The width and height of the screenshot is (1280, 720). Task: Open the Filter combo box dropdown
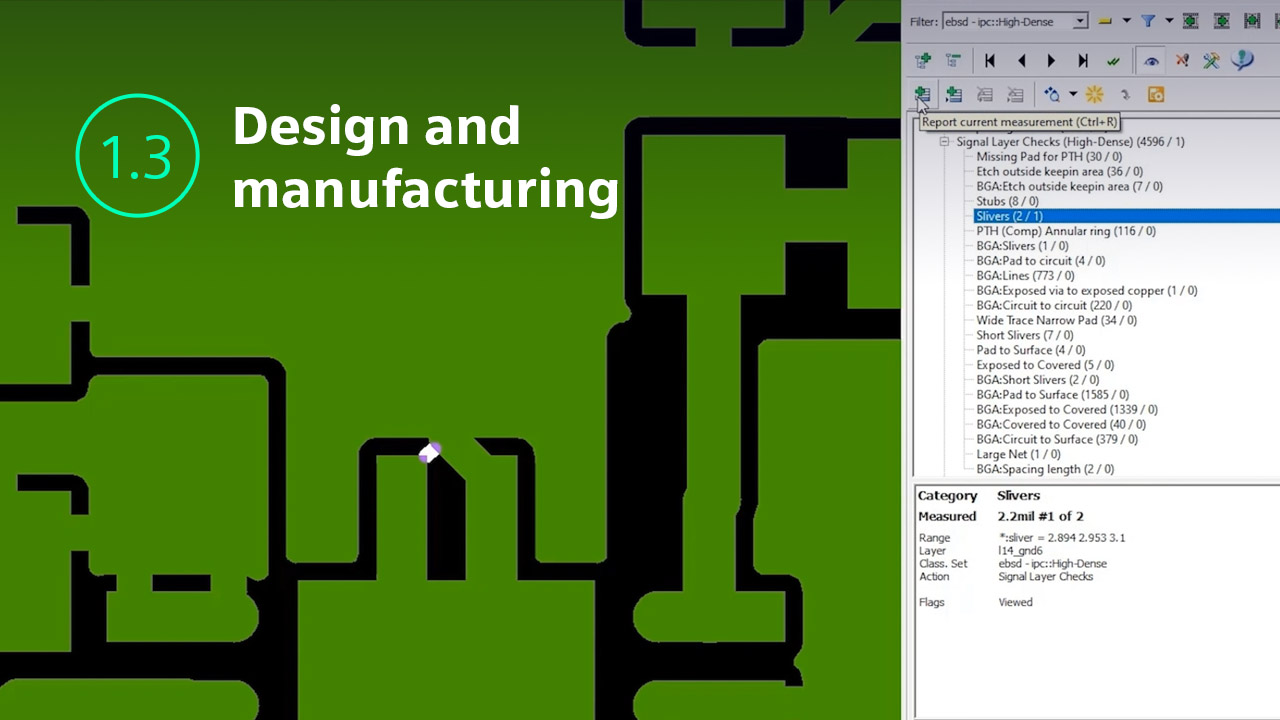coord(1080,21)
